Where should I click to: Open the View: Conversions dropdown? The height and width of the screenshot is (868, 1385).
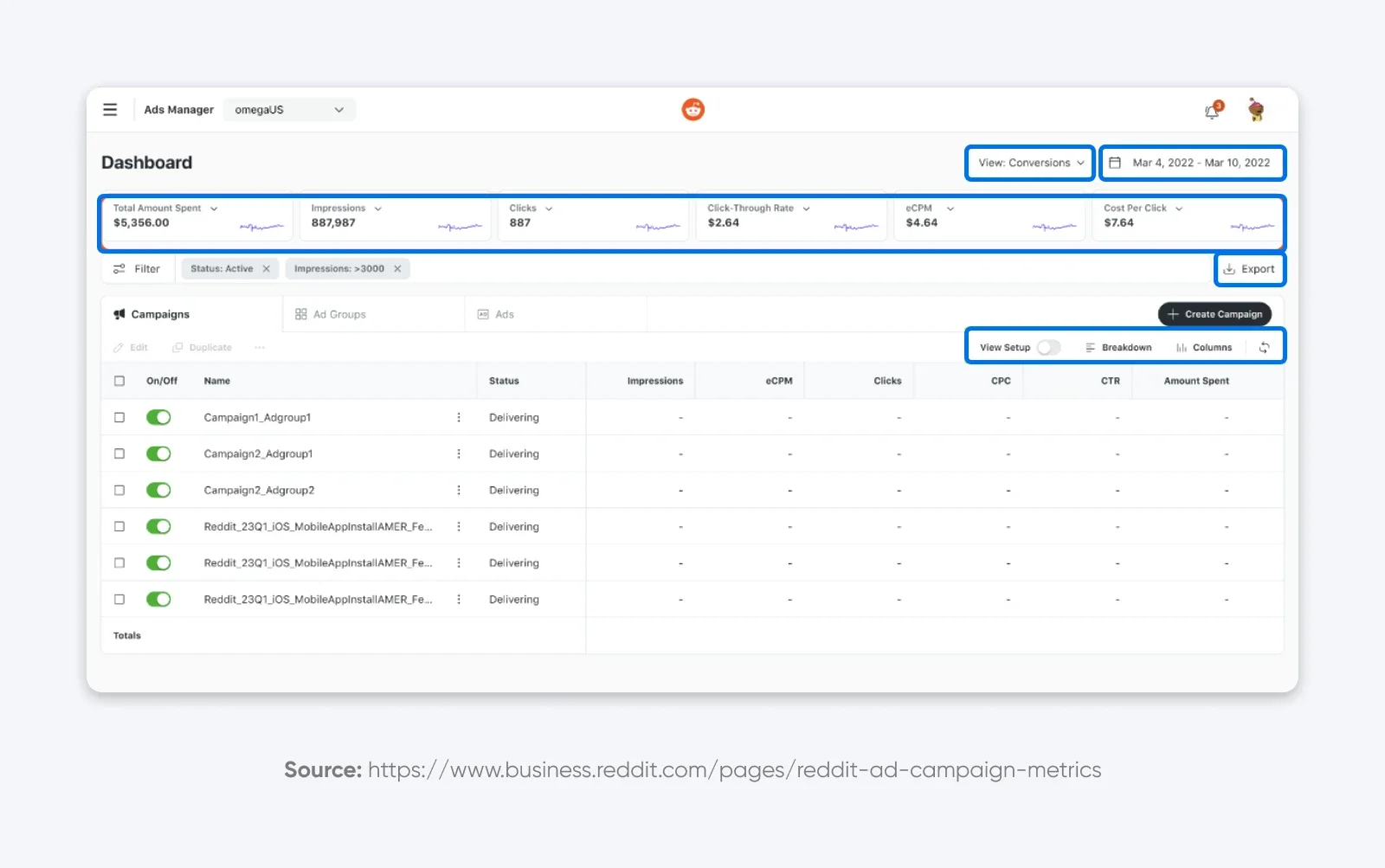pyautogui.click(x=1028, y=163)
